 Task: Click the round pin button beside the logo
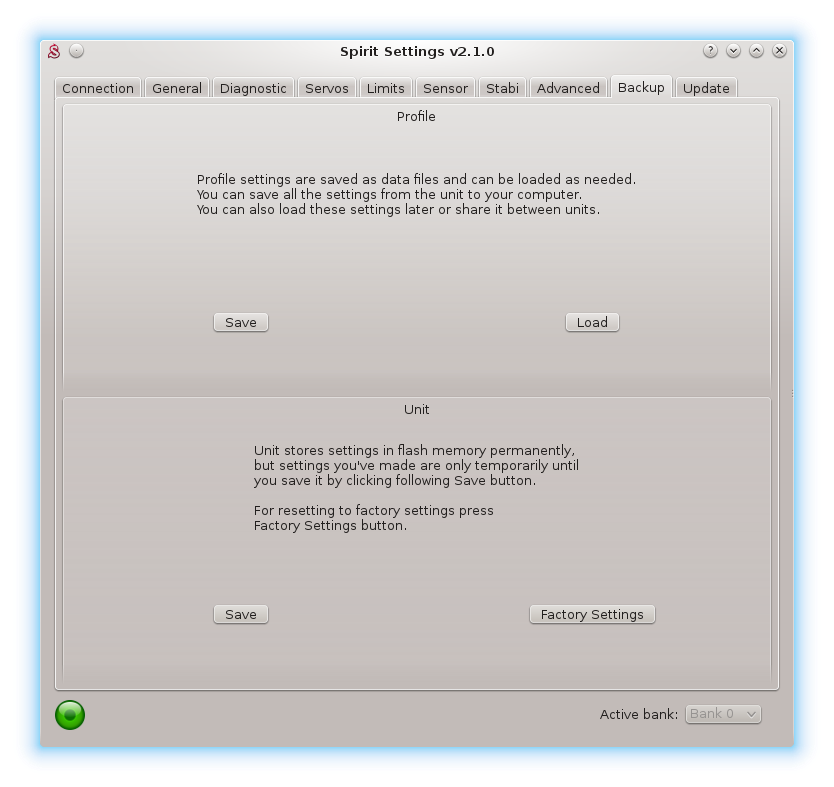point(77,51)
